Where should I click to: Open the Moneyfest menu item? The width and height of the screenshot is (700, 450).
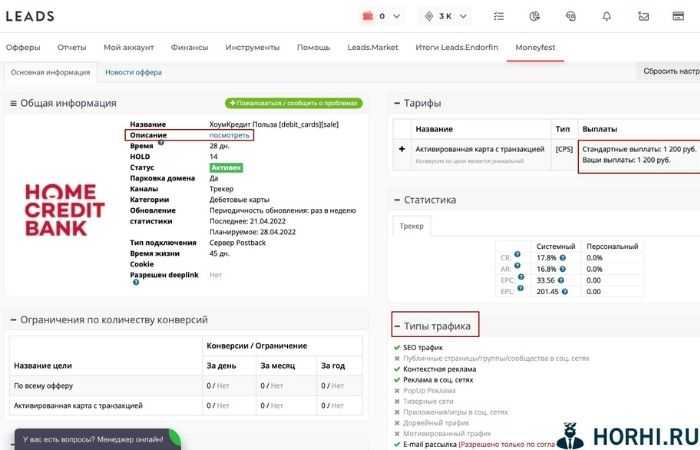click(x=535, y=47)
